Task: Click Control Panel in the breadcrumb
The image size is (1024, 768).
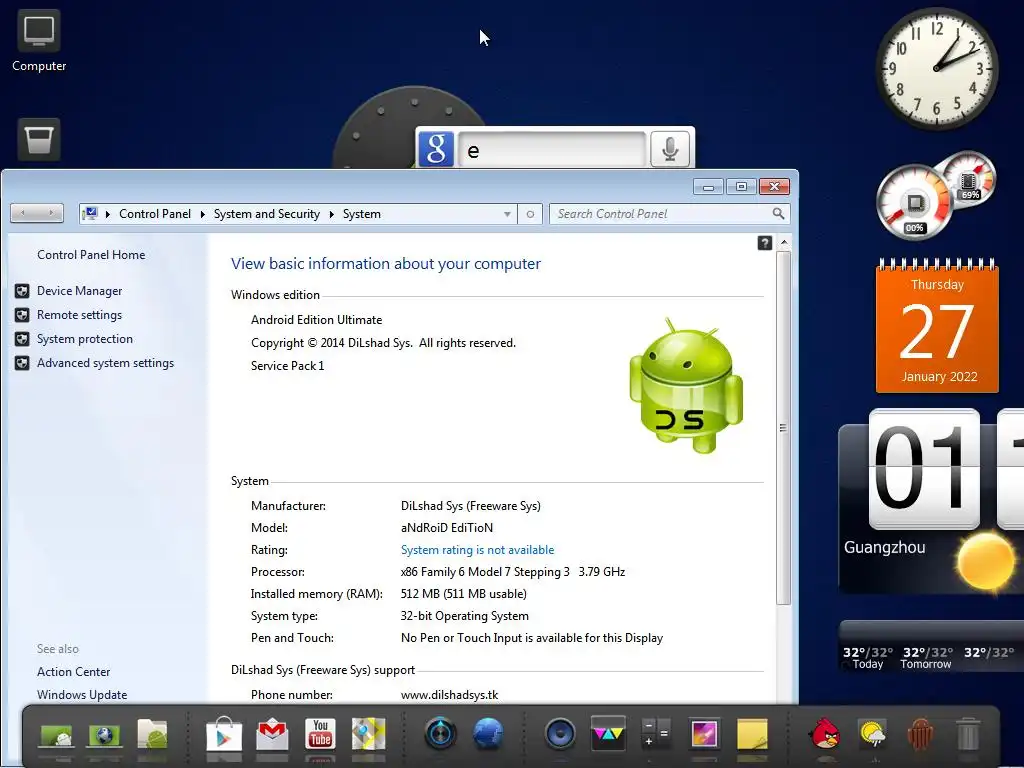Action: pos(155,214)
